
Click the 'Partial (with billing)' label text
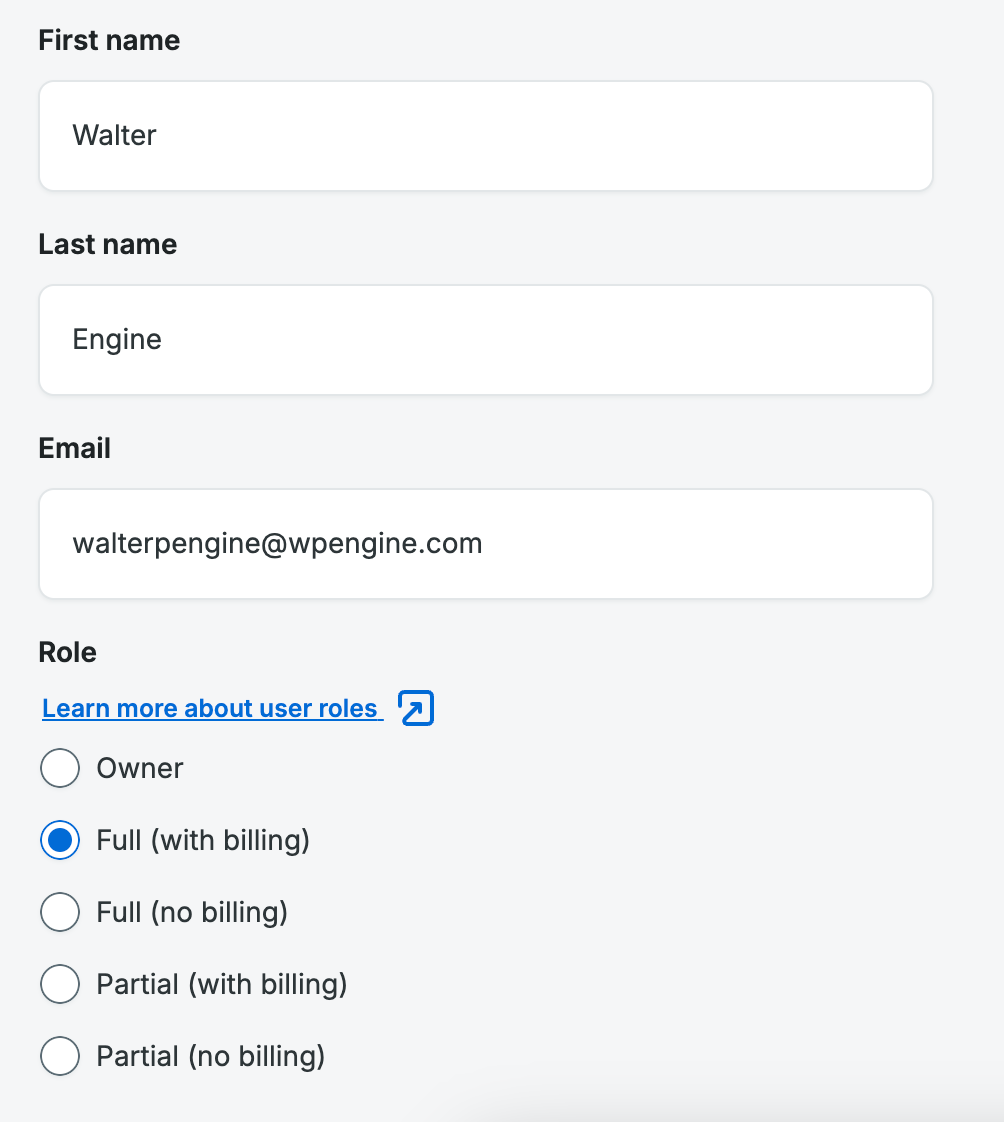[222, 984]
